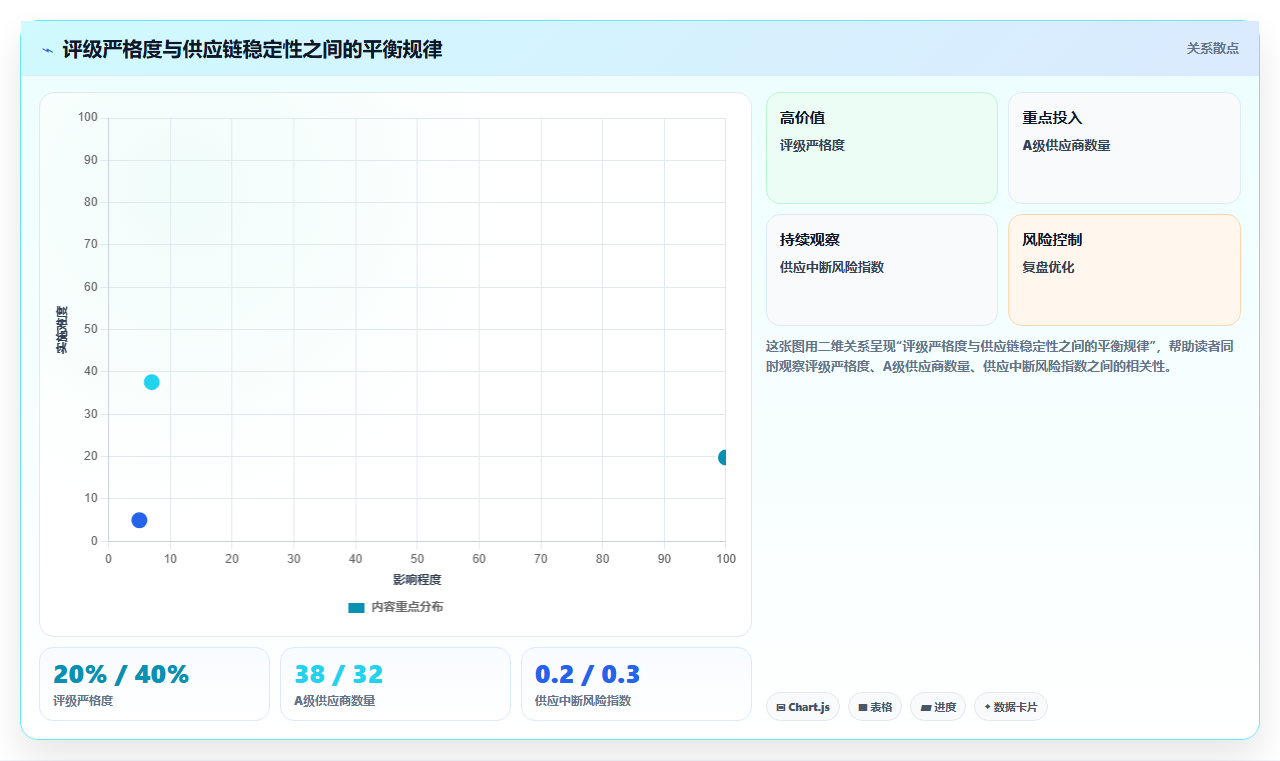The height and width of the screenshot is (761, 1280).
Task: Click the 高价值 card heading
Action: click(802, 118)
